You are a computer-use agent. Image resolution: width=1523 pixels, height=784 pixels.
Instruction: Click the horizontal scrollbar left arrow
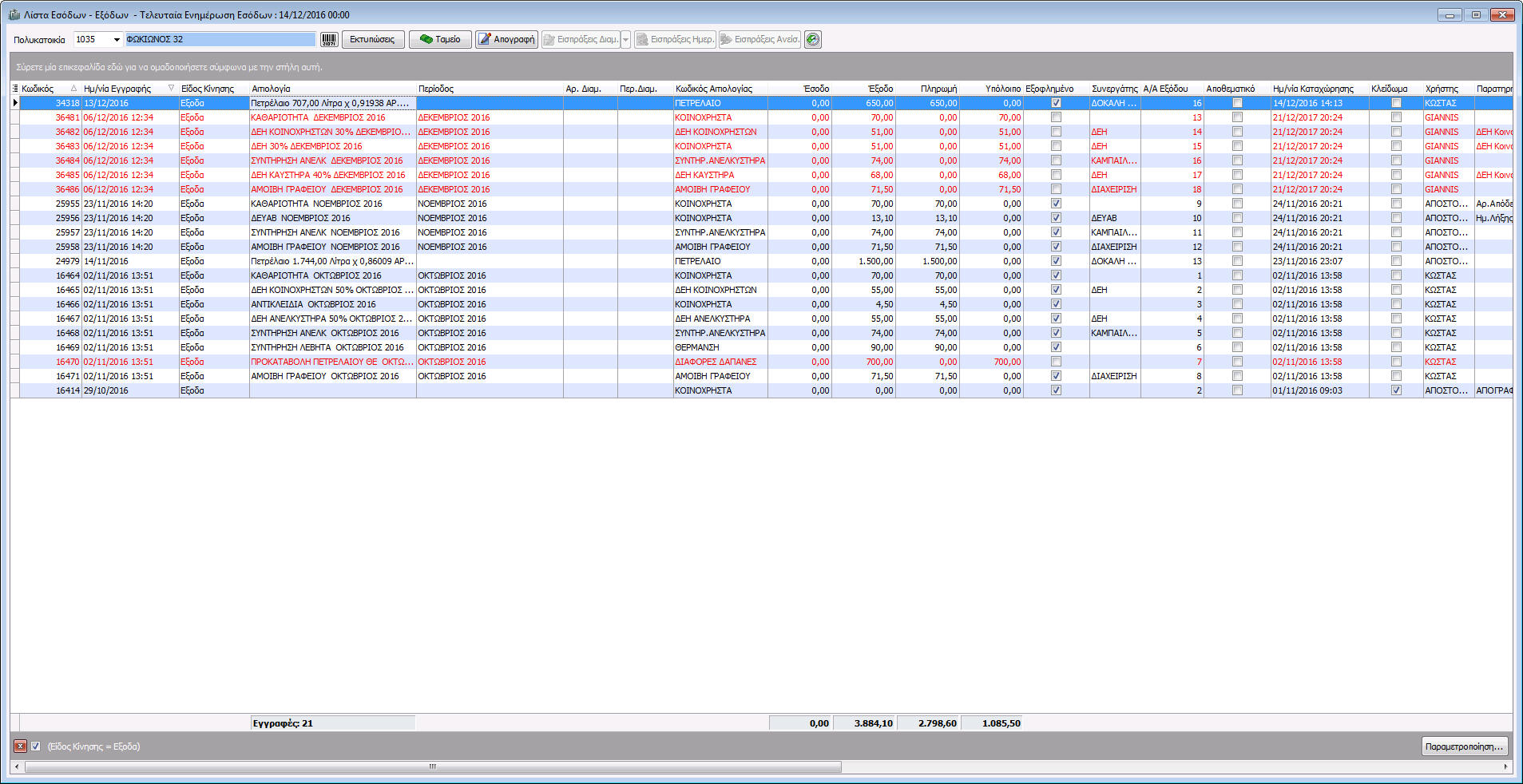[x=17, y=766]
